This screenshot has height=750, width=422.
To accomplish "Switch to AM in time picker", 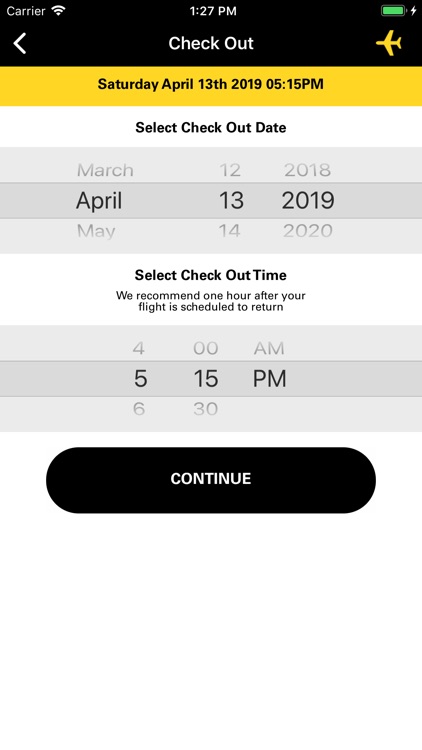I will click(269, 348).
